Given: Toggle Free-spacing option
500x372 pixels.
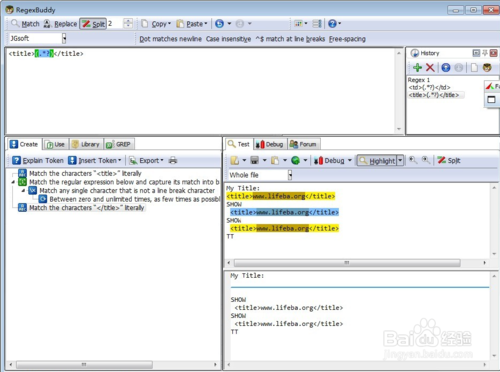Looking at the screenshot, I should click(x=347, y=39).
